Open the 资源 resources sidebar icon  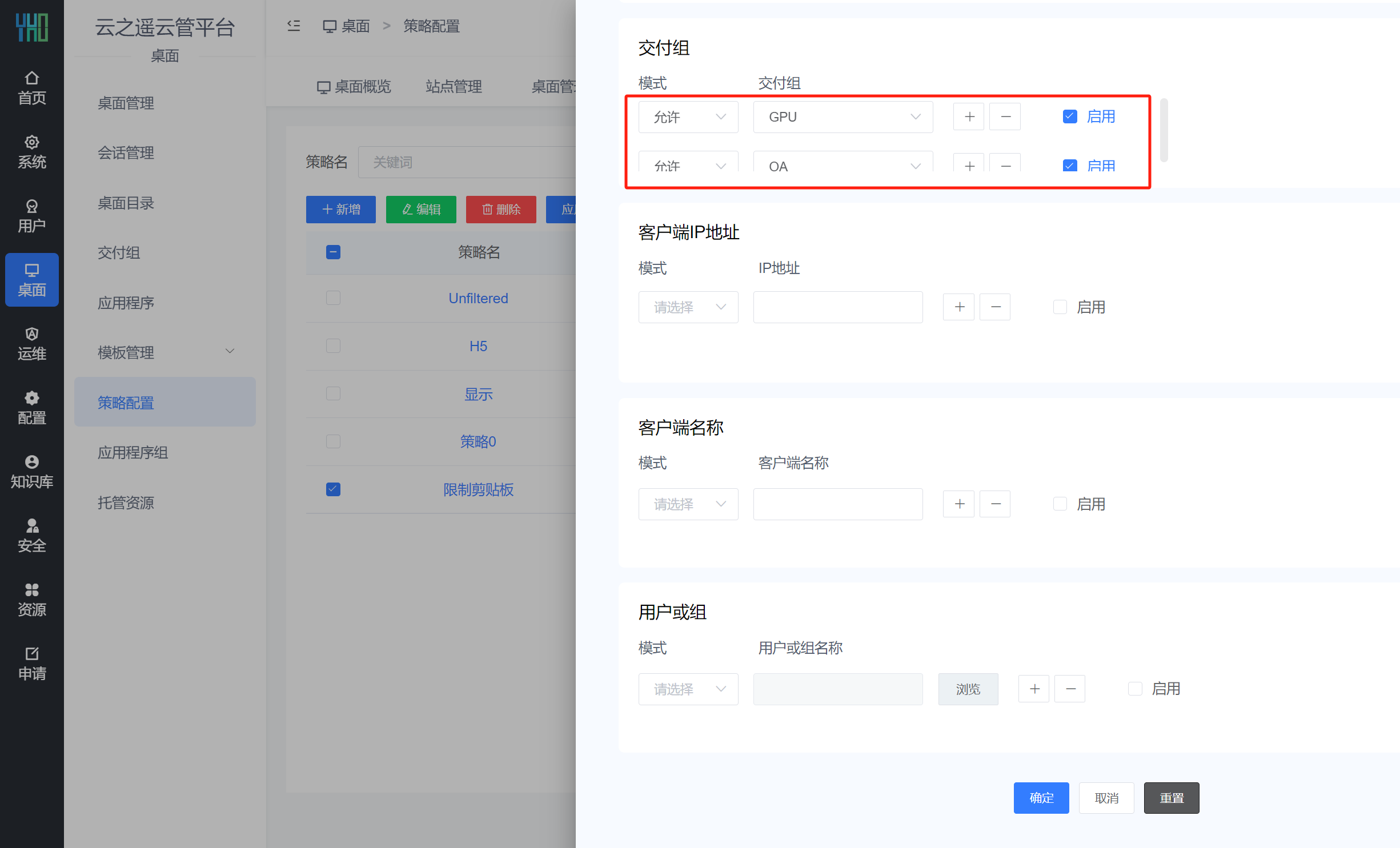(32, 600)
